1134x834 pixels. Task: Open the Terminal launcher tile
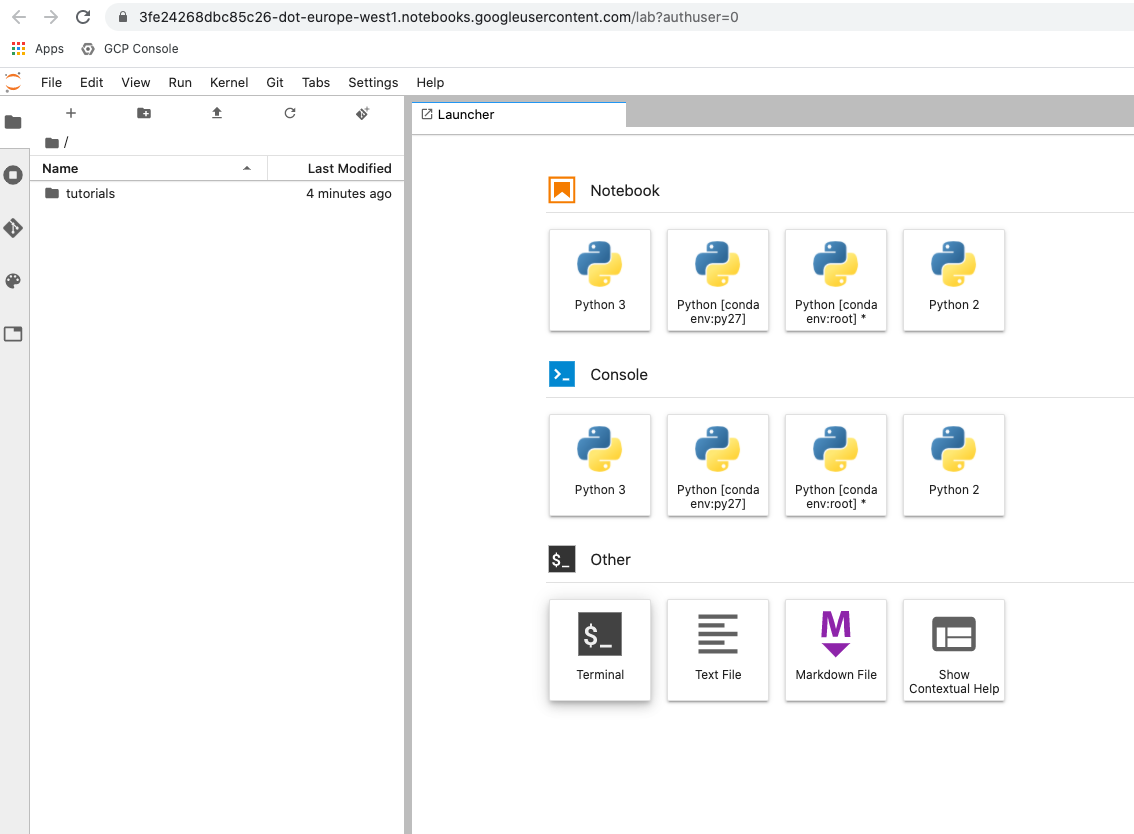600,649
